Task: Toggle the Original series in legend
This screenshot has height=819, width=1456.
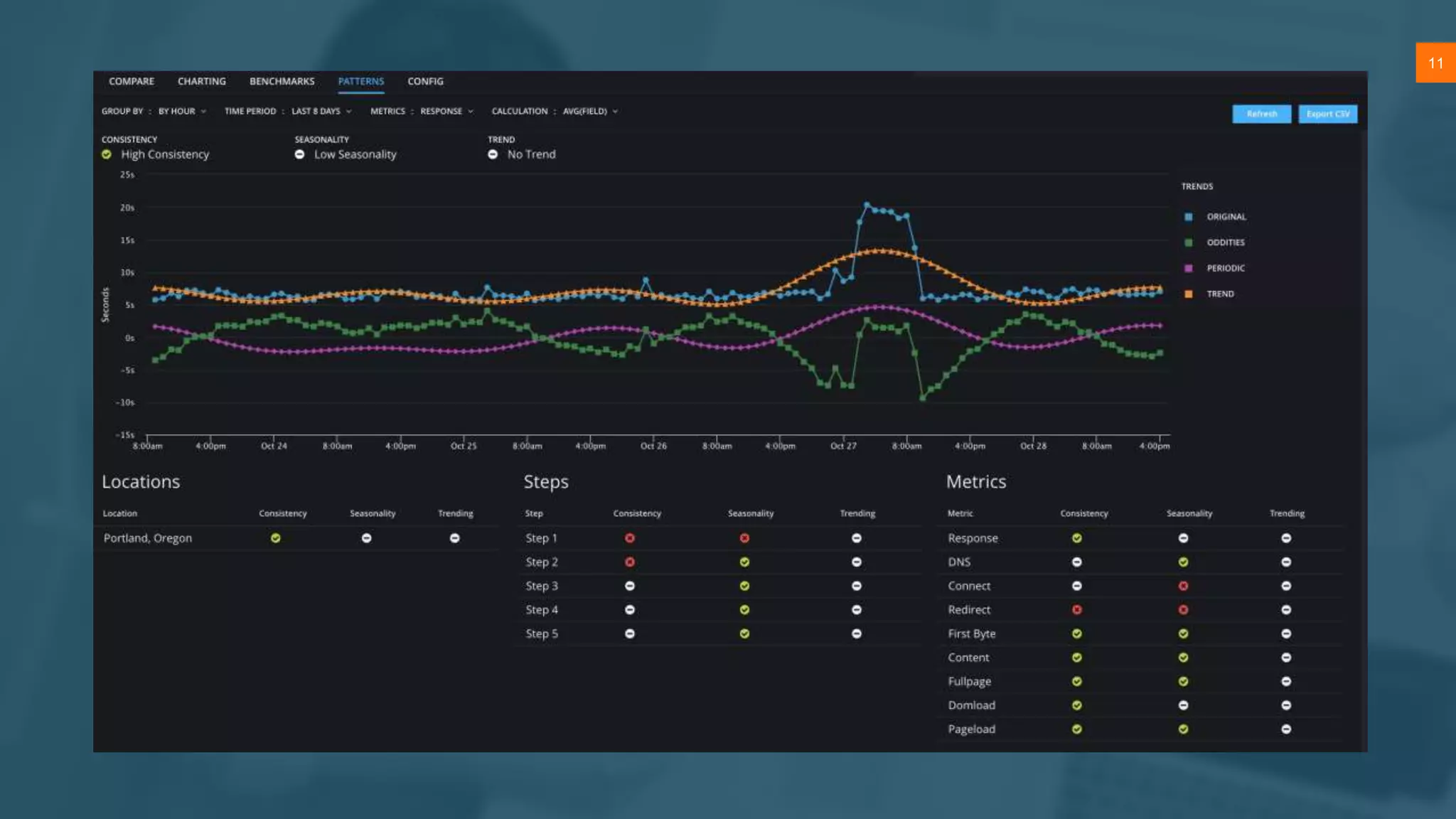Action: click(1225, 217)
